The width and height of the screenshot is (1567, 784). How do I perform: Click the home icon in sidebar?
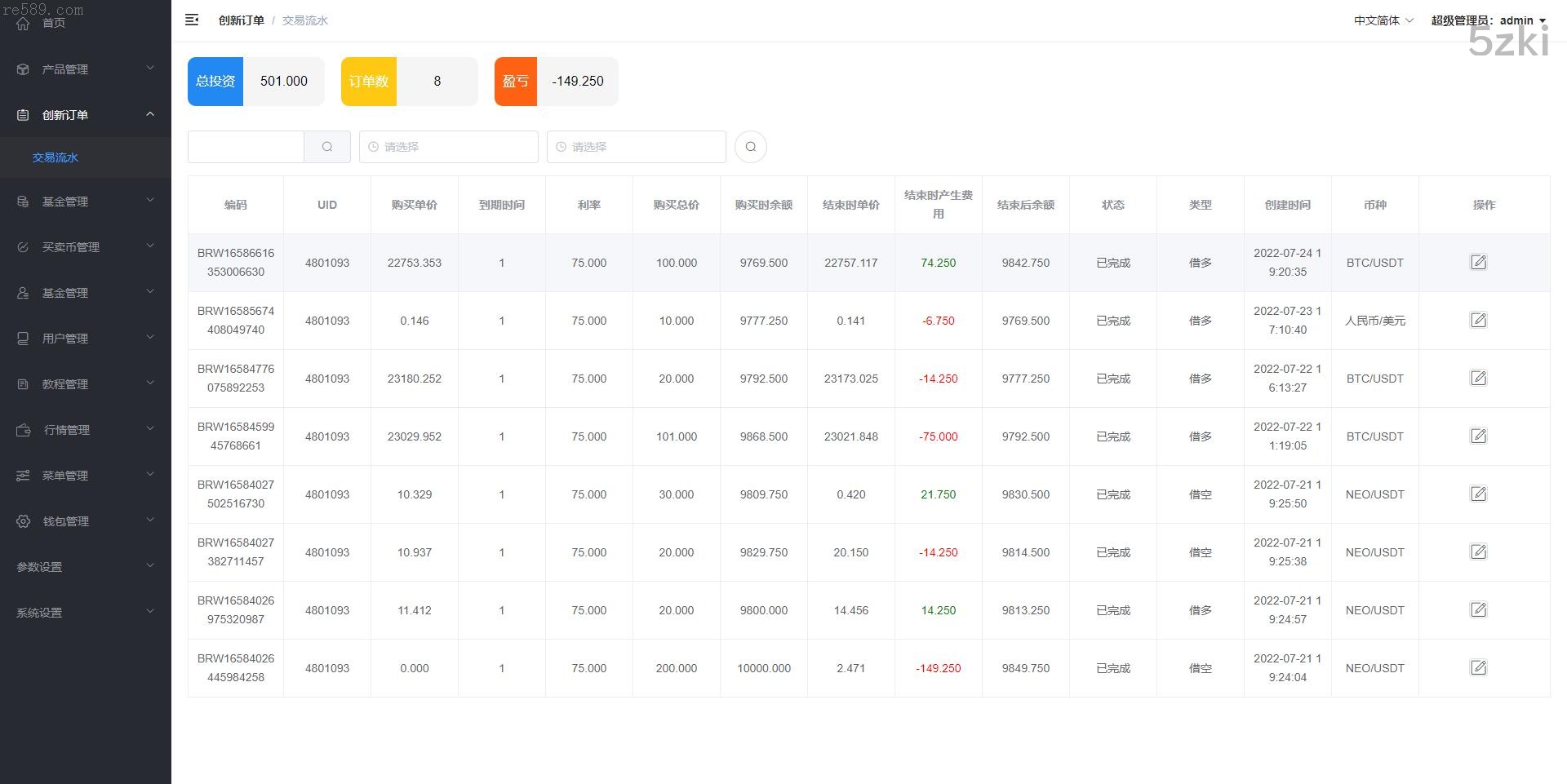pyautogui.click(x=23, y=23)
